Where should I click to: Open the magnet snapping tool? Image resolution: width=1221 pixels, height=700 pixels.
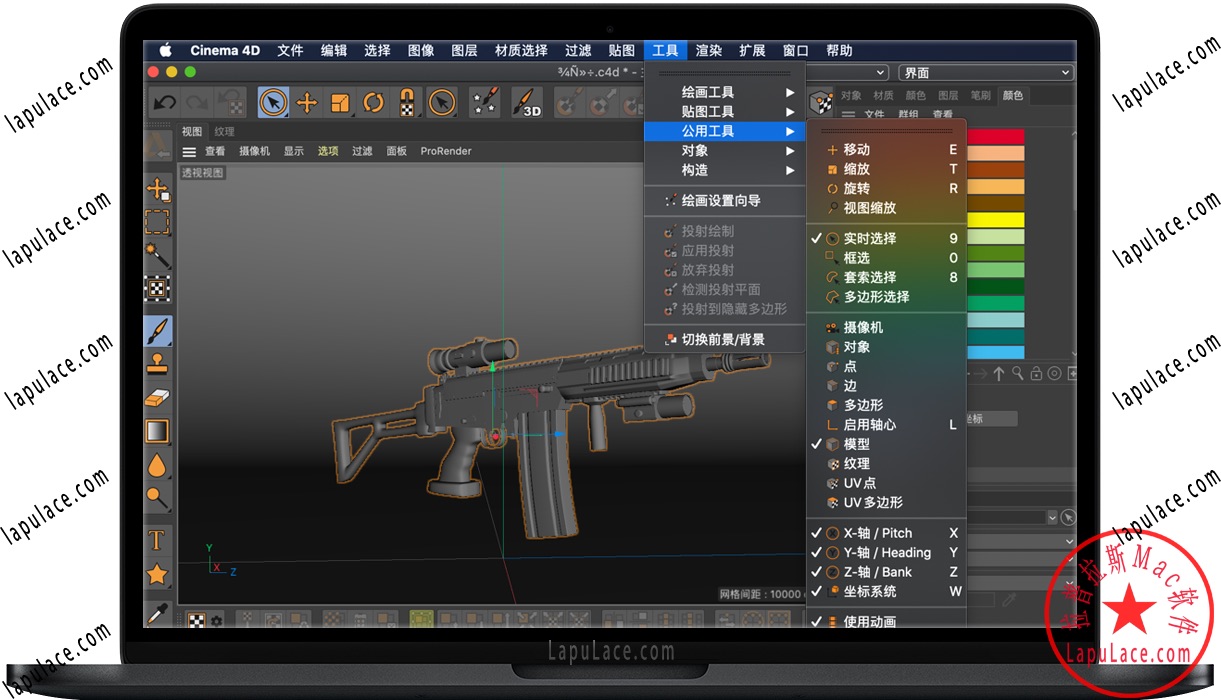pyautogui.click(x=406, y=101)
